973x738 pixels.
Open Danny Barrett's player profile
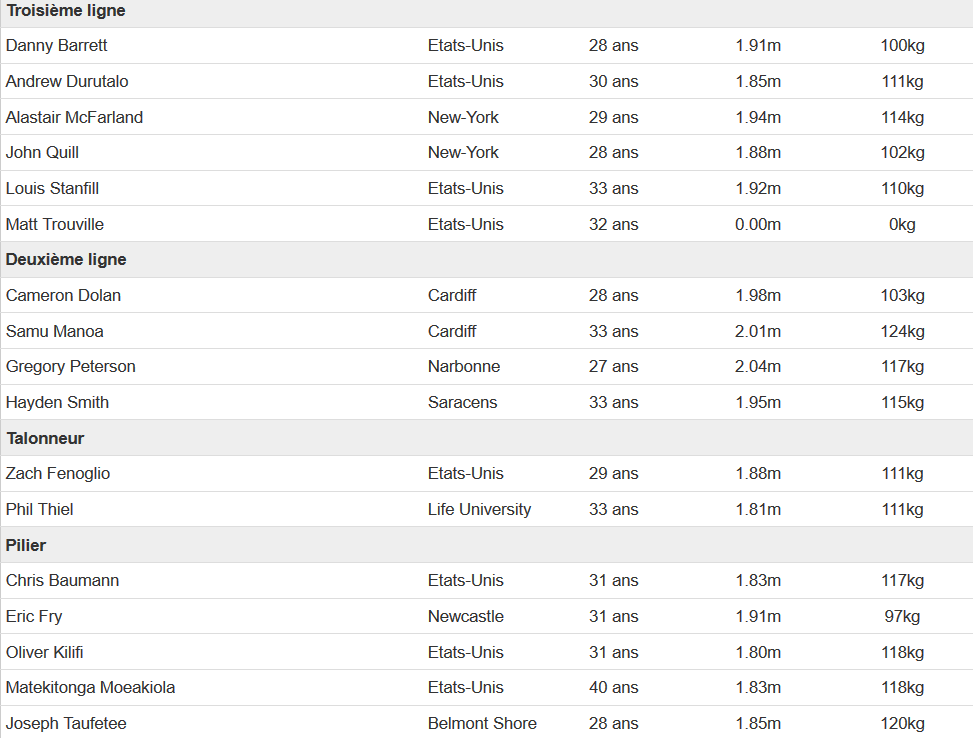click(x=56, y=45)
